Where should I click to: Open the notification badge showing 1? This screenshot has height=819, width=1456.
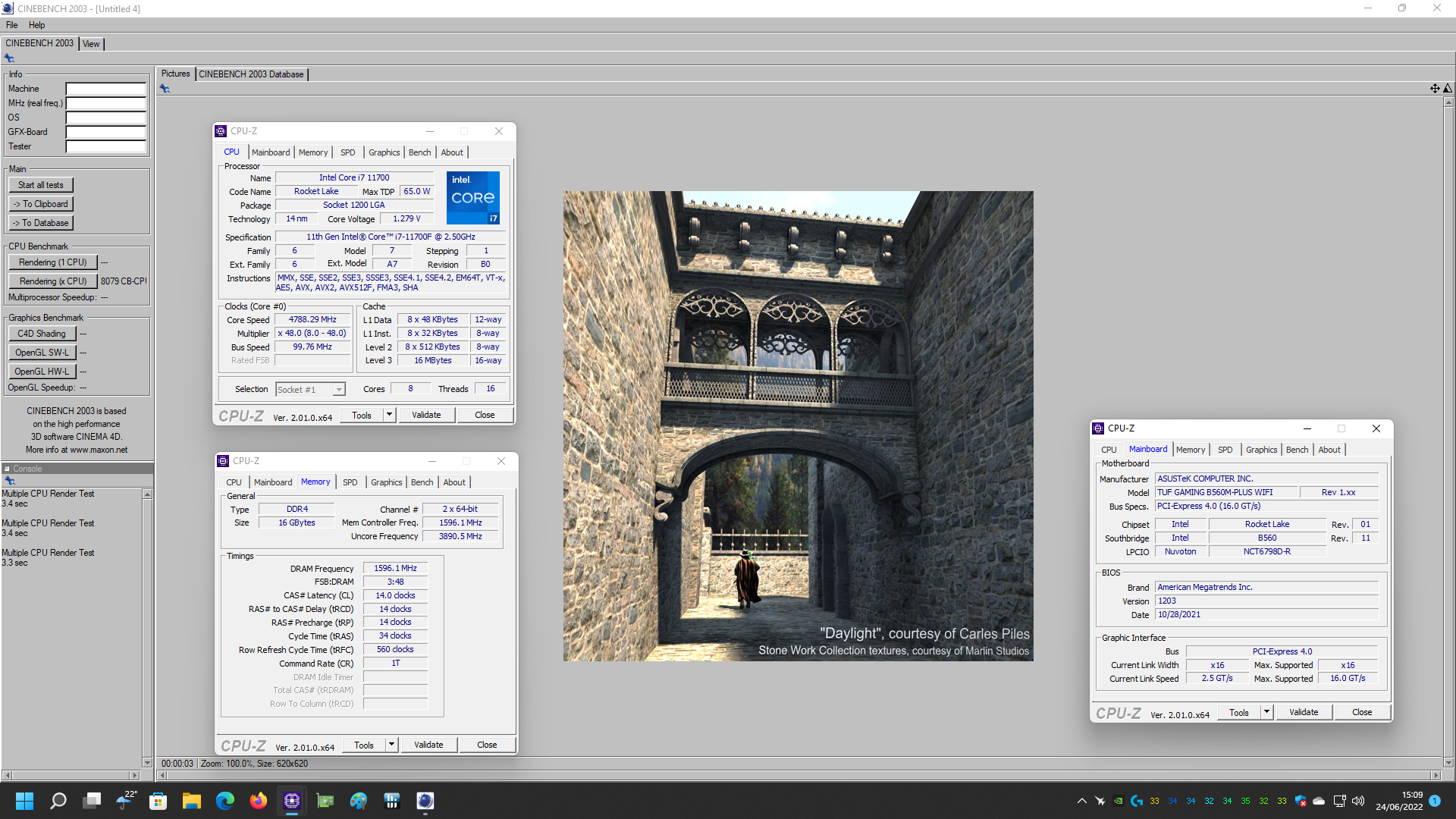(x=1435, y=801)
